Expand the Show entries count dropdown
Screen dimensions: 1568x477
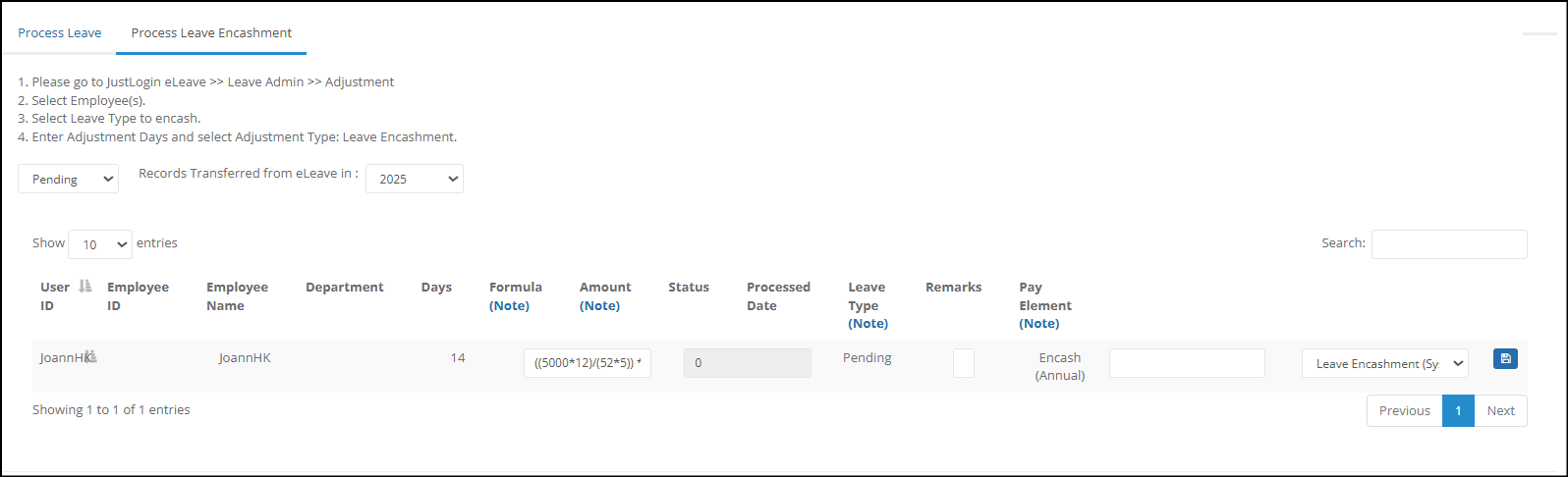point(100,243)
